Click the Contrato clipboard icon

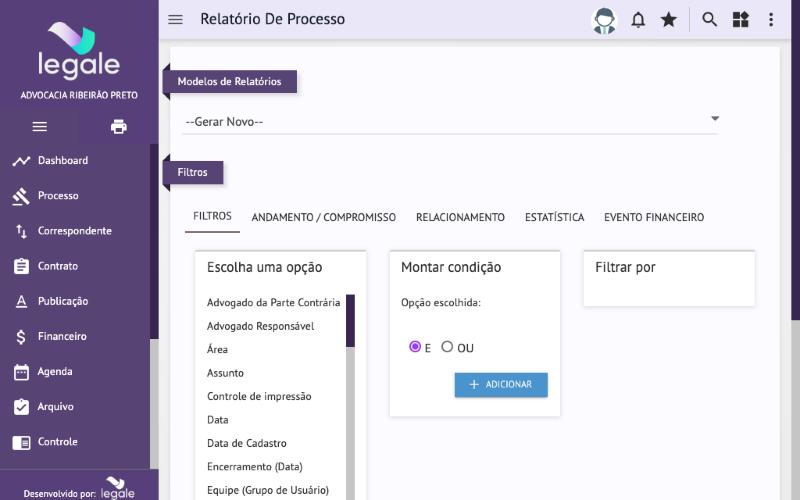[x=21, y=266]
